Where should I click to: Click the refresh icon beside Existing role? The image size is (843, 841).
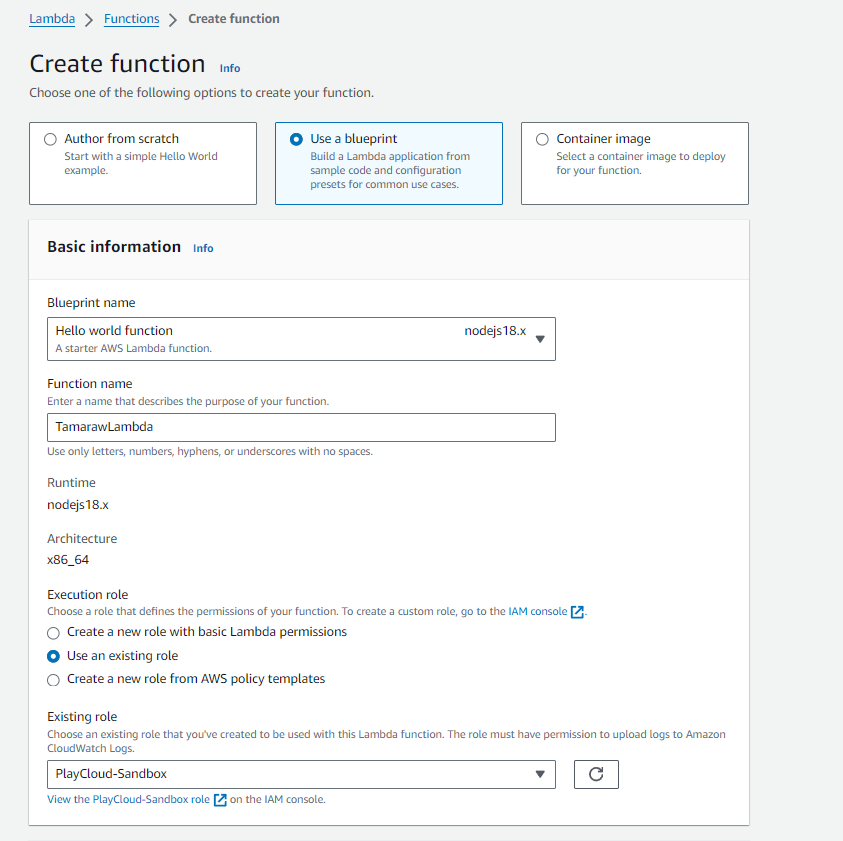(x=596, y=774)
